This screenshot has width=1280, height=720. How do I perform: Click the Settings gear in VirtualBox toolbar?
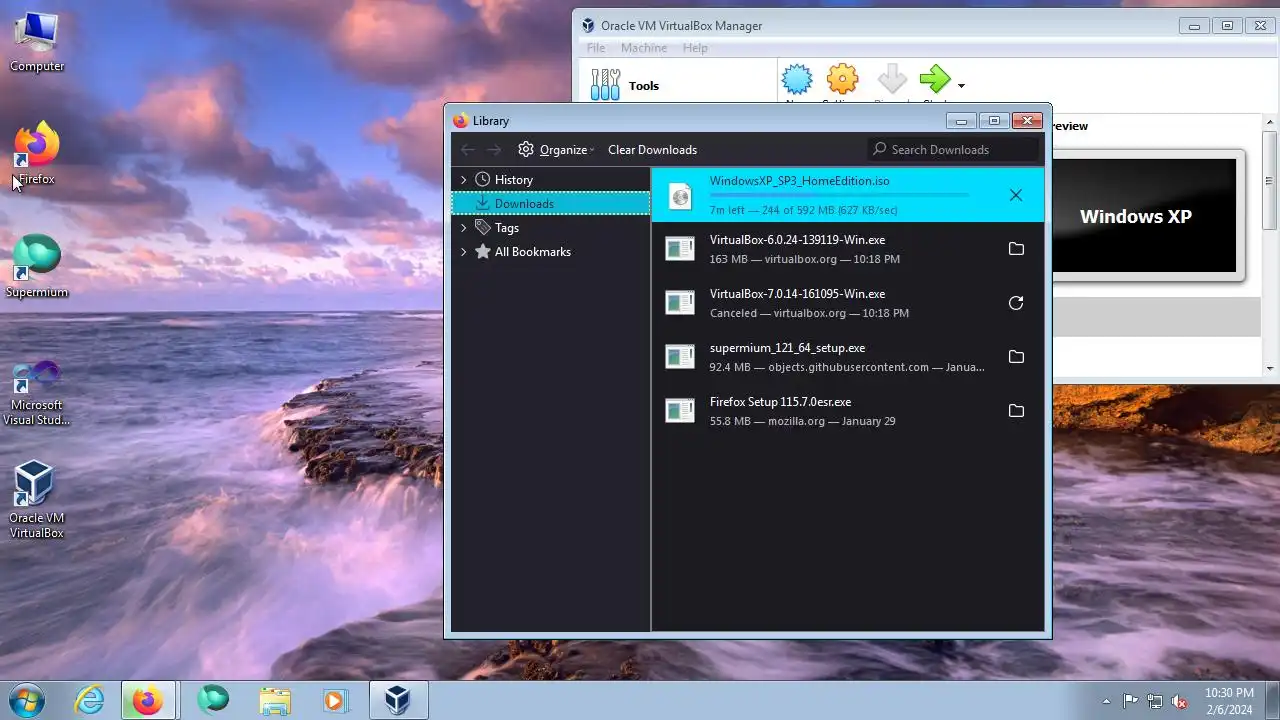[x=843, y=81]
